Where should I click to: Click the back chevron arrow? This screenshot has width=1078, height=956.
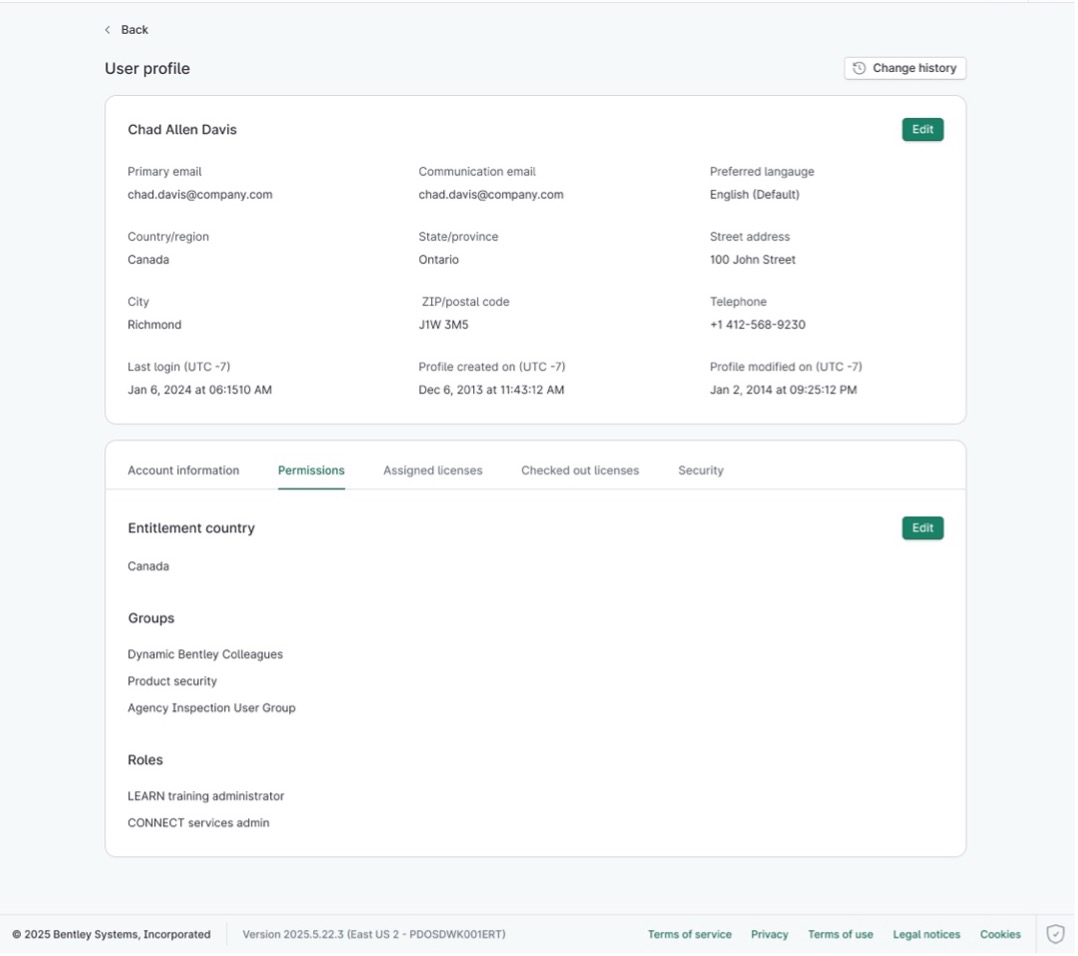tap(107, 30)
